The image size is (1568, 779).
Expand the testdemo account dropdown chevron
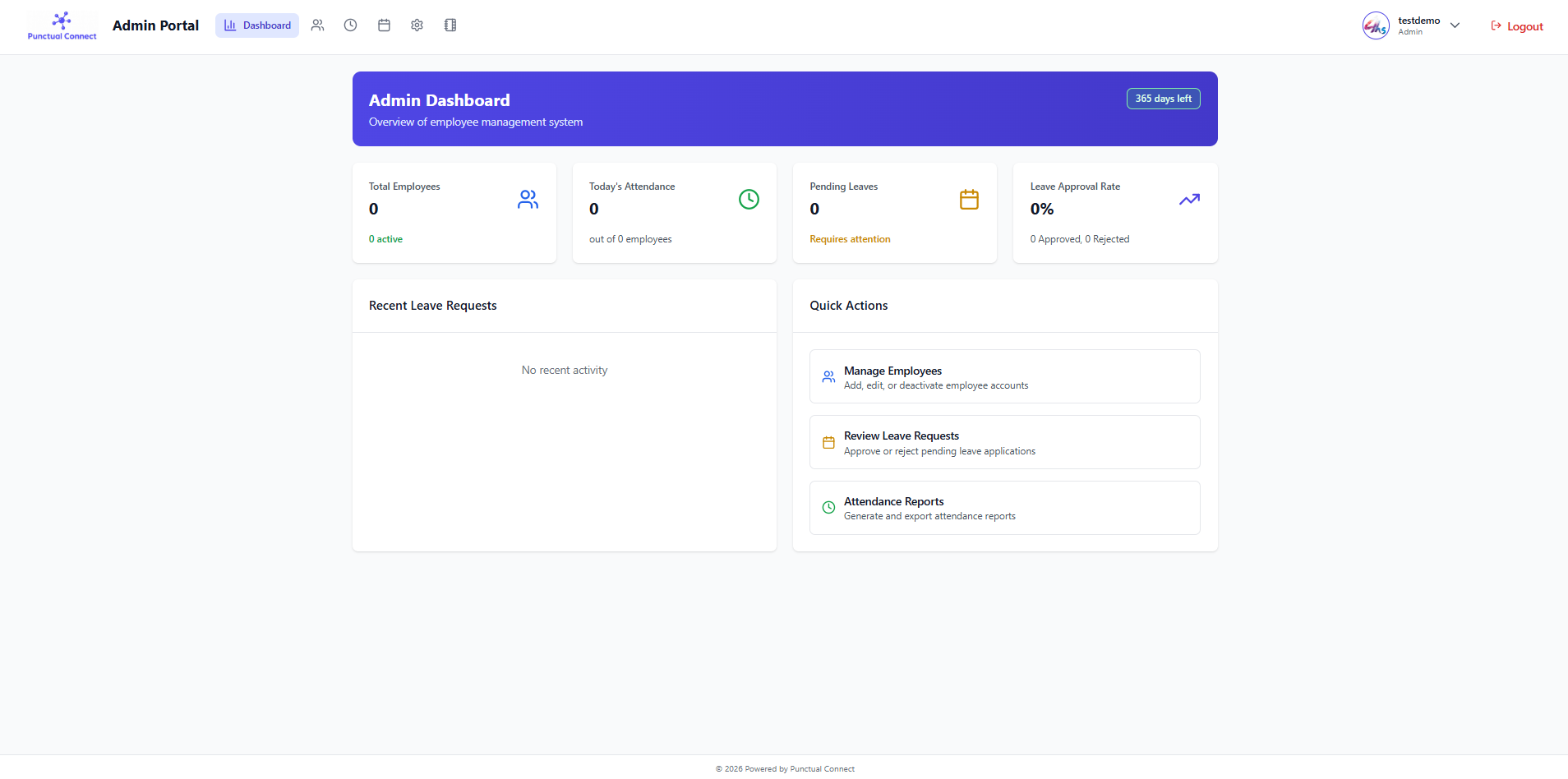1454,25
